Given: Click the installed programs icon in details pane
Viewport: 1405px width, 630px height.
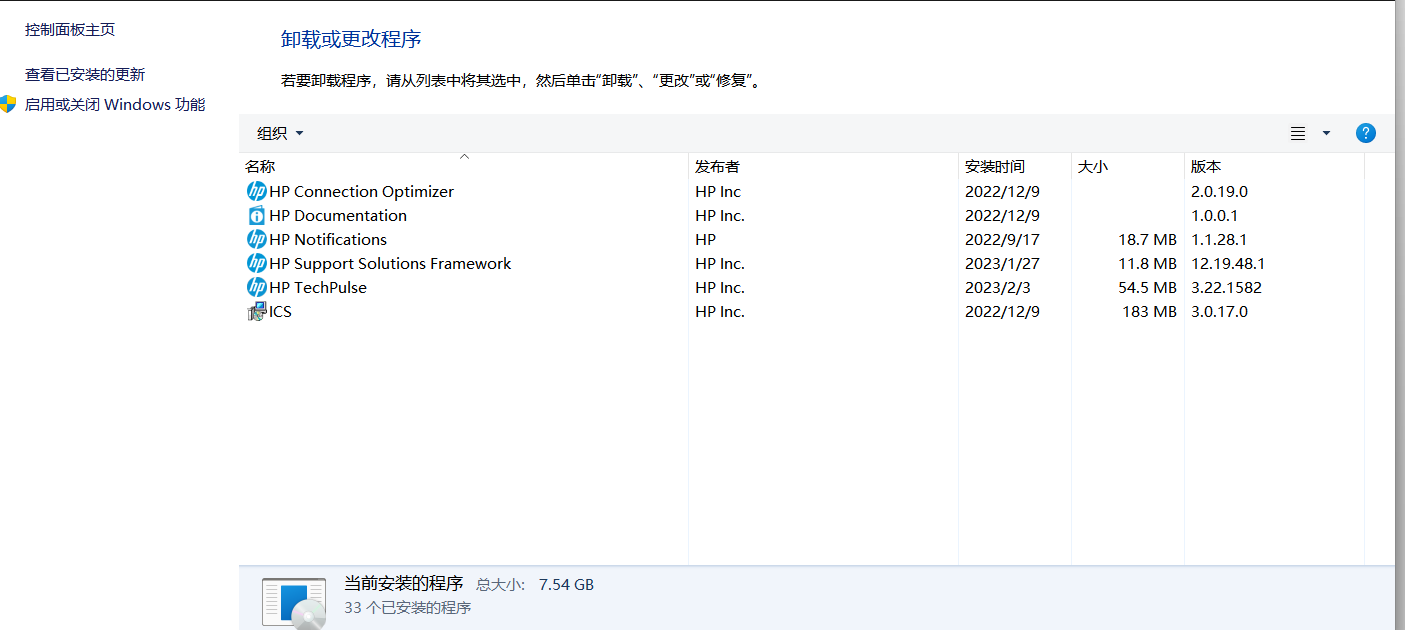Looking at the screenshot, I should [294, 601].
